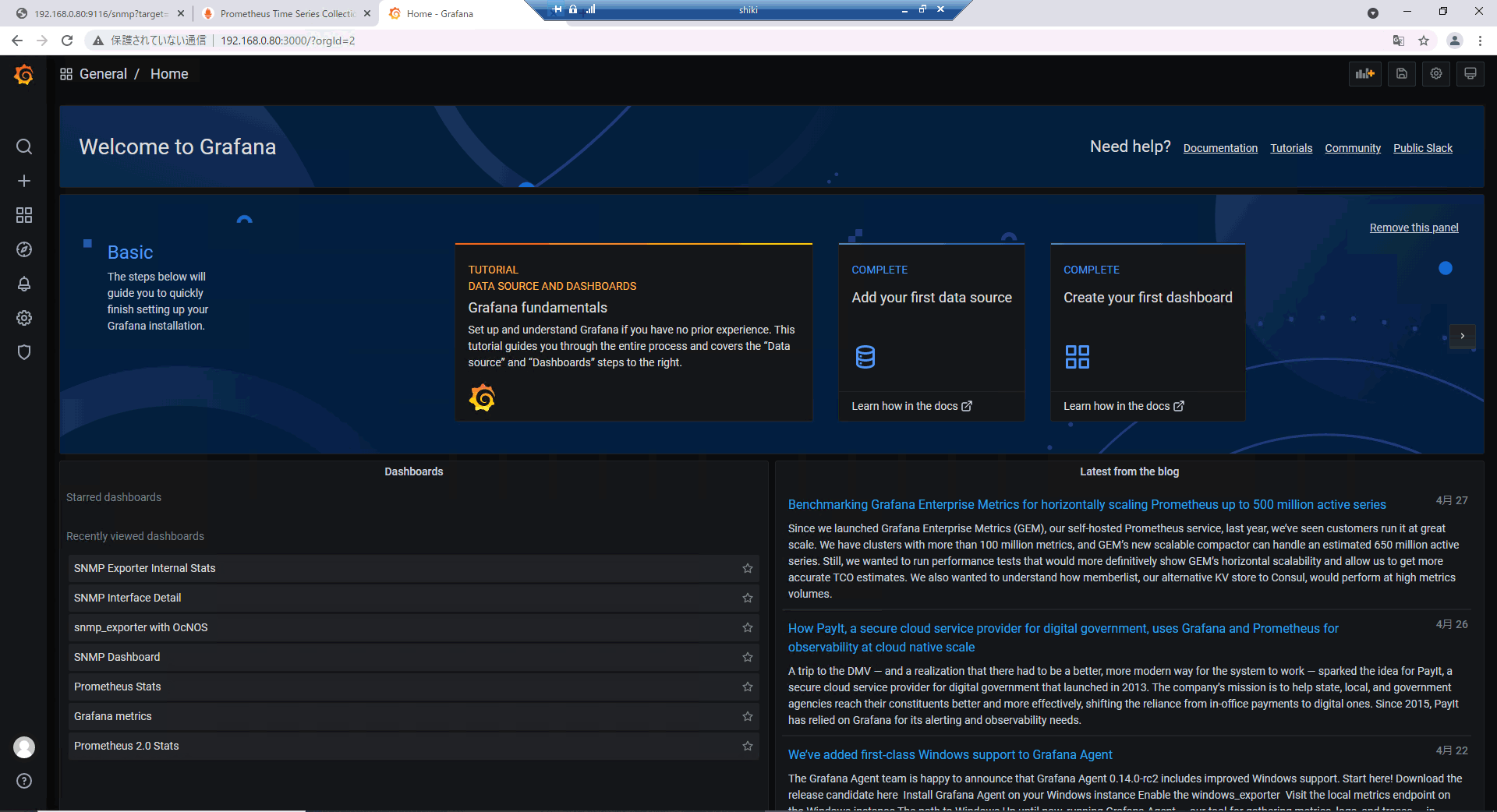The width and height of the screenshot is (1497, 812).
Task: Open the How PayIt blog post
Action: (x=1063, y=637)
